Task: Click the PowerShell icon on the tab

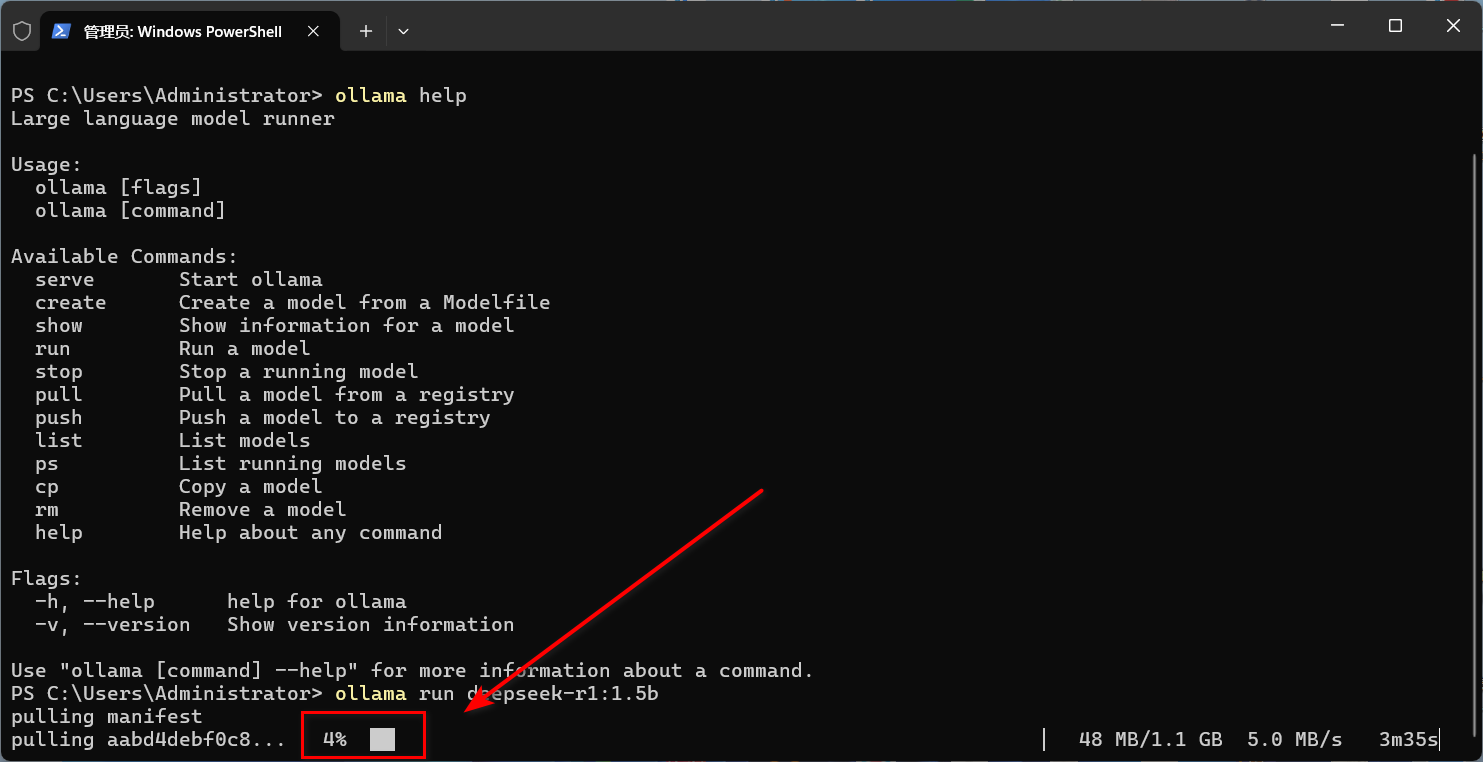Action: [61, 31]
